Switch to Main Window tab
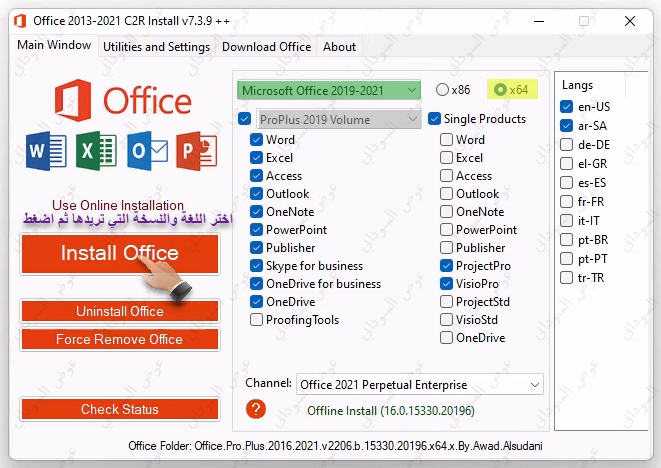The height and width of the screenshot is (468, 661). [54, 45]
